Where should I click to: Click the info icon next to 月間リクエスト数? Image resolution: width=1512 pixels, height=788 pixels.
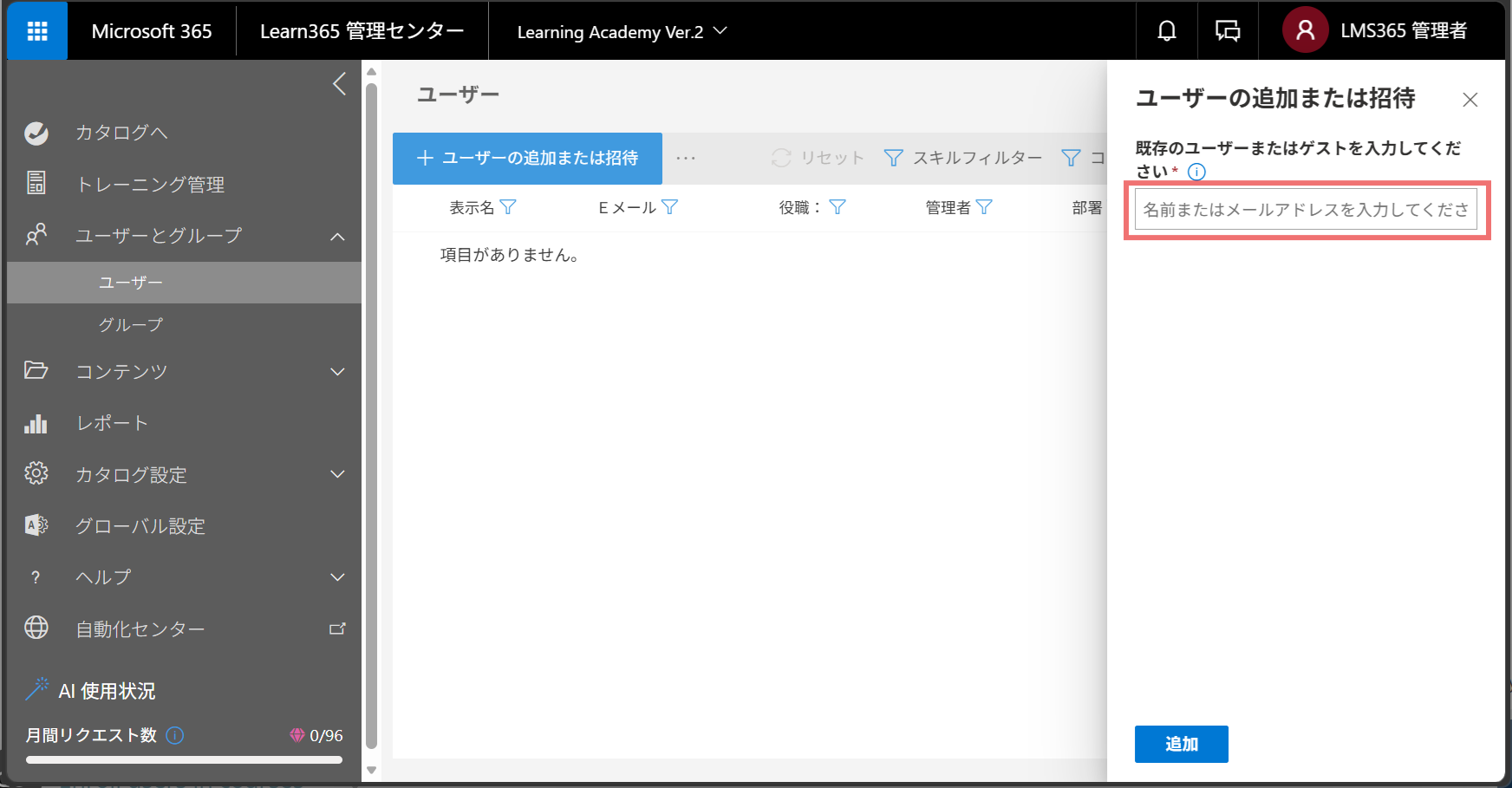175,735
